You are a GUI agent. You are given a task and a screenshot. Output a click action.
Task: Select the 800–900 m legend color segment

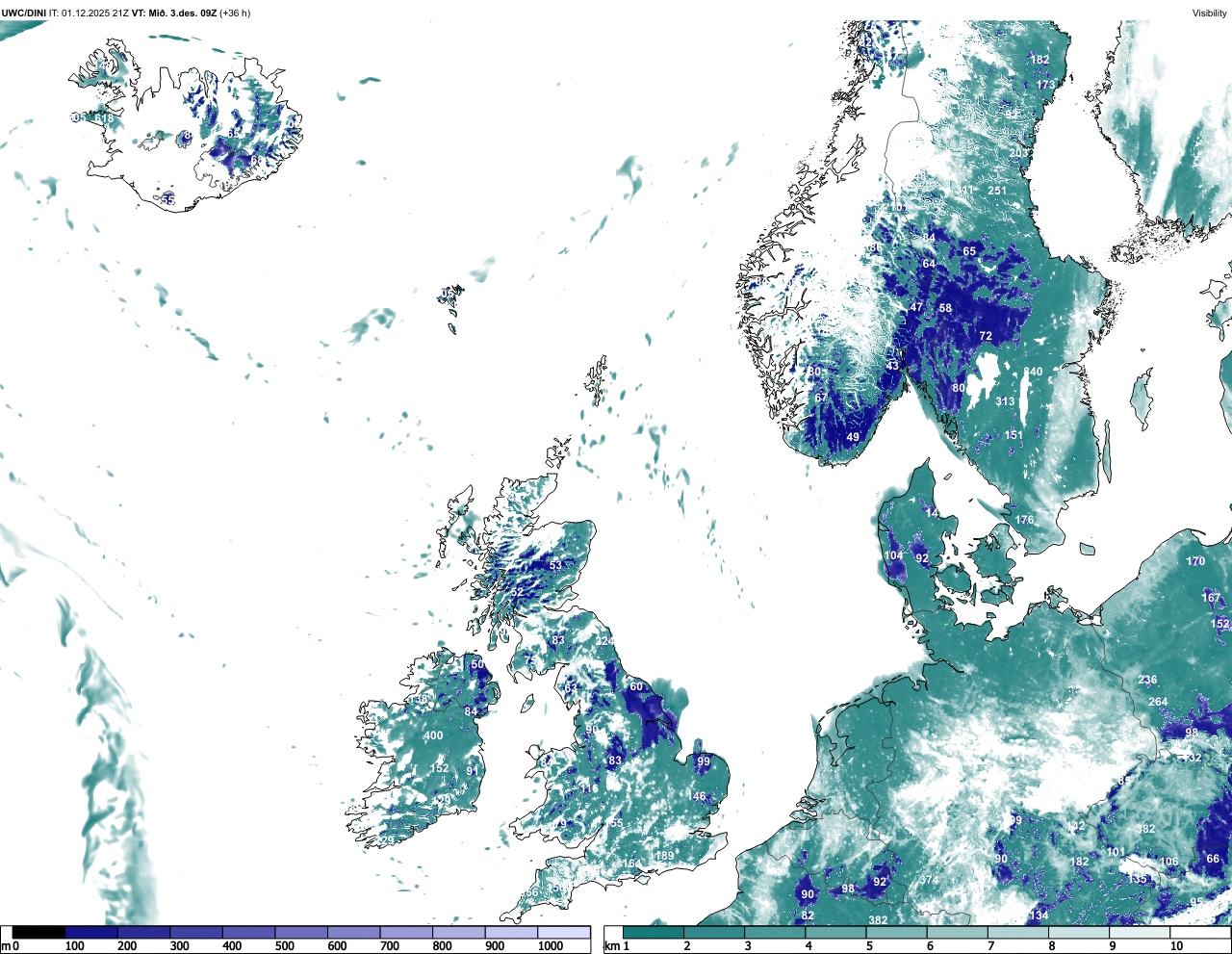[x=458, y=933]
